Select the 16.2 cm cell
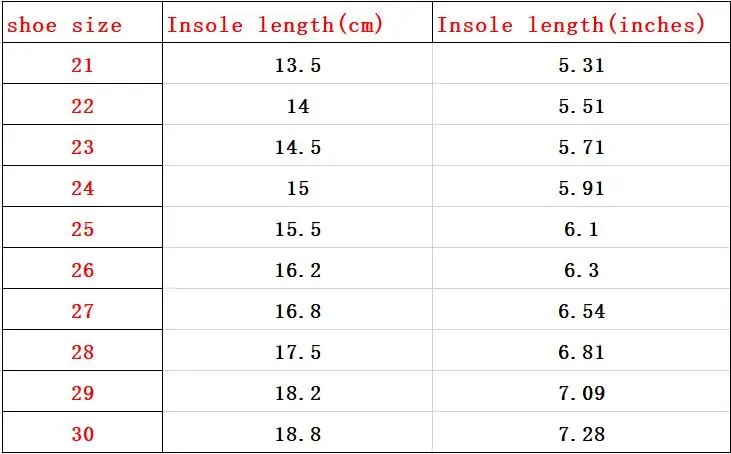This screenshot has width=731, height=454. point(297,268)
